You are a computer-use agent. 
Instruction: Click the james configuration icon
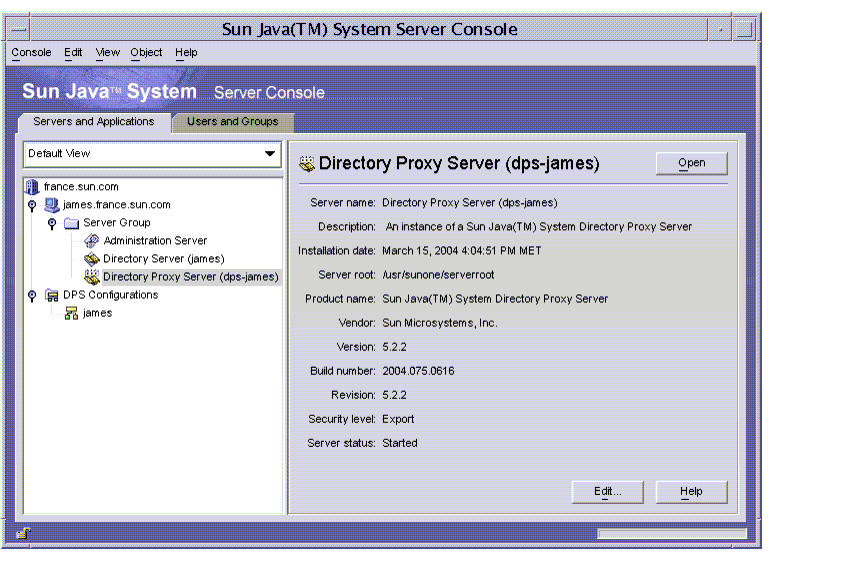[x=72, y=313]
